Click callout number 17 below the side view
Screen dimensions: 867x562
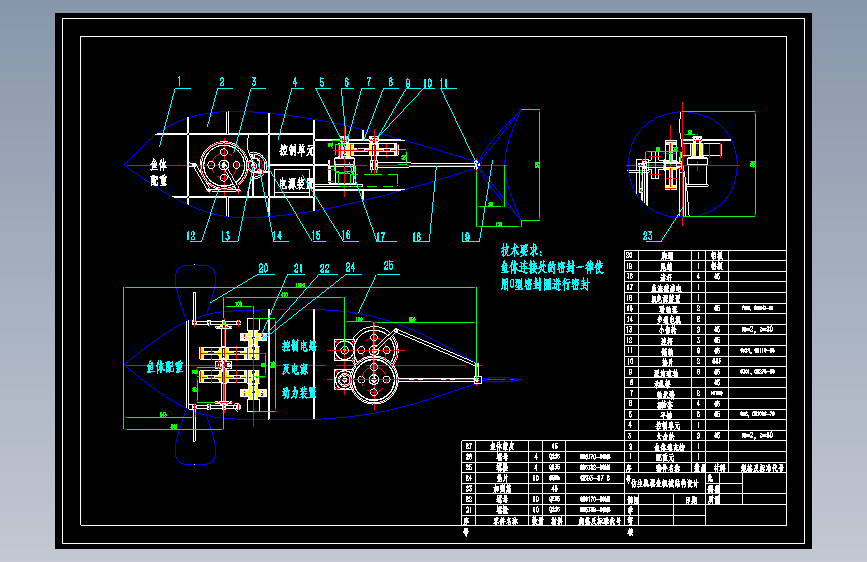coord(380,236)
